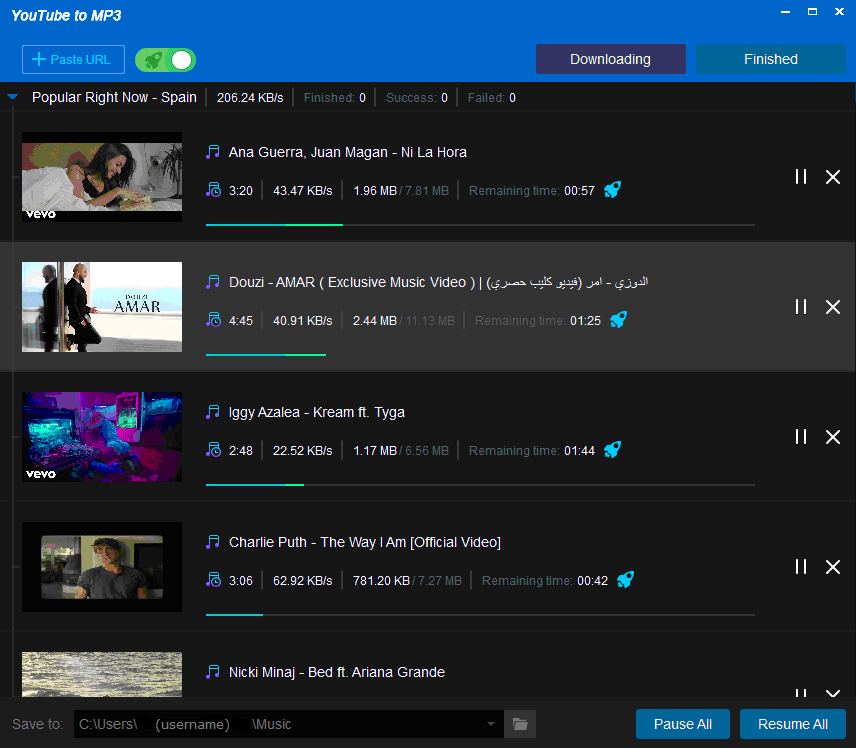Cancel the Charlie Puth download
Screen dimensions: 856x748
point(832,567)
